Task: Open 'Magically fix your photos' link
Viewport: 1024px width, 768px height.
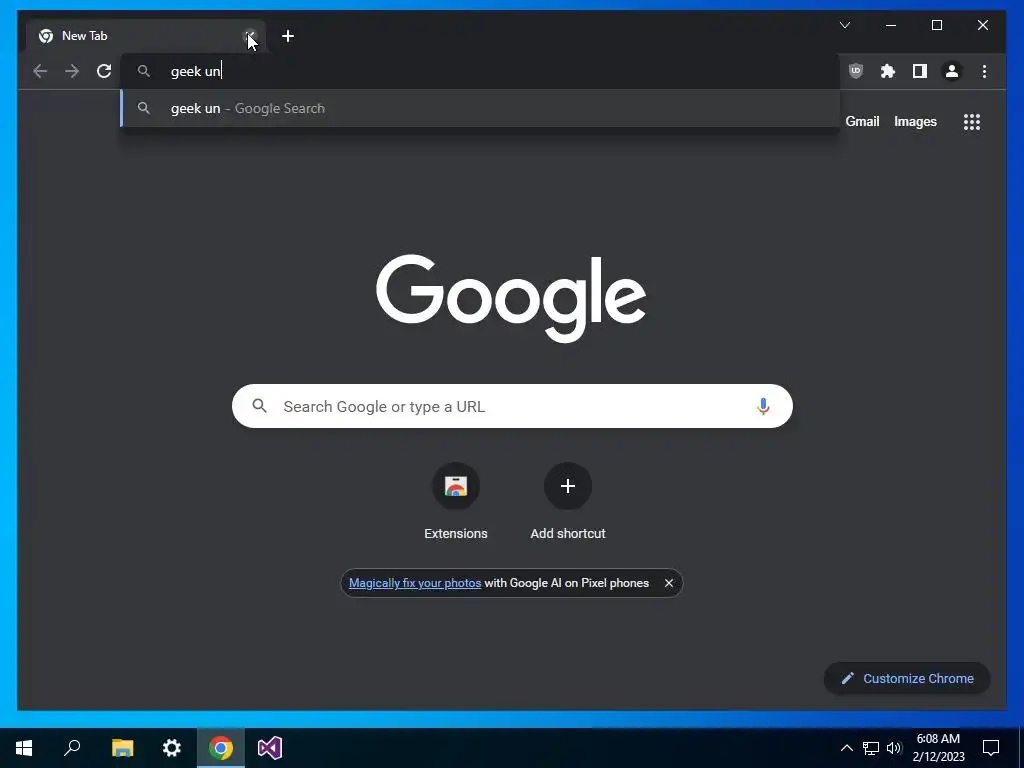Action: [x=415, y=583]
